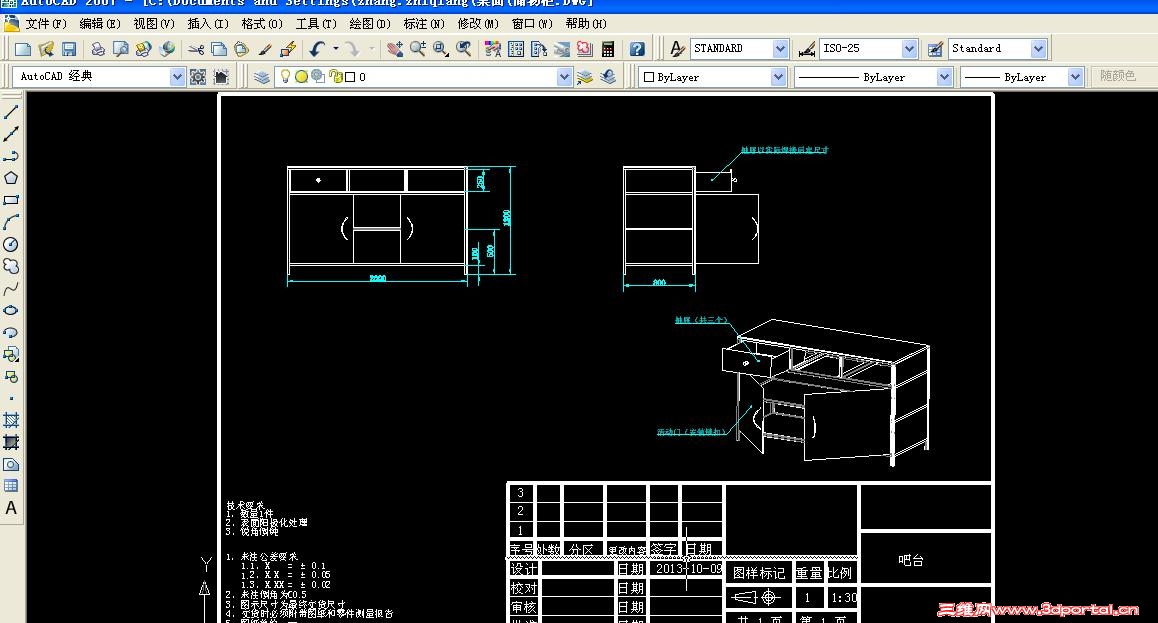Screen dimensions: 1158x623
Task: Open Plot Preview from the toolbar
Action: [x=120, y=49]
